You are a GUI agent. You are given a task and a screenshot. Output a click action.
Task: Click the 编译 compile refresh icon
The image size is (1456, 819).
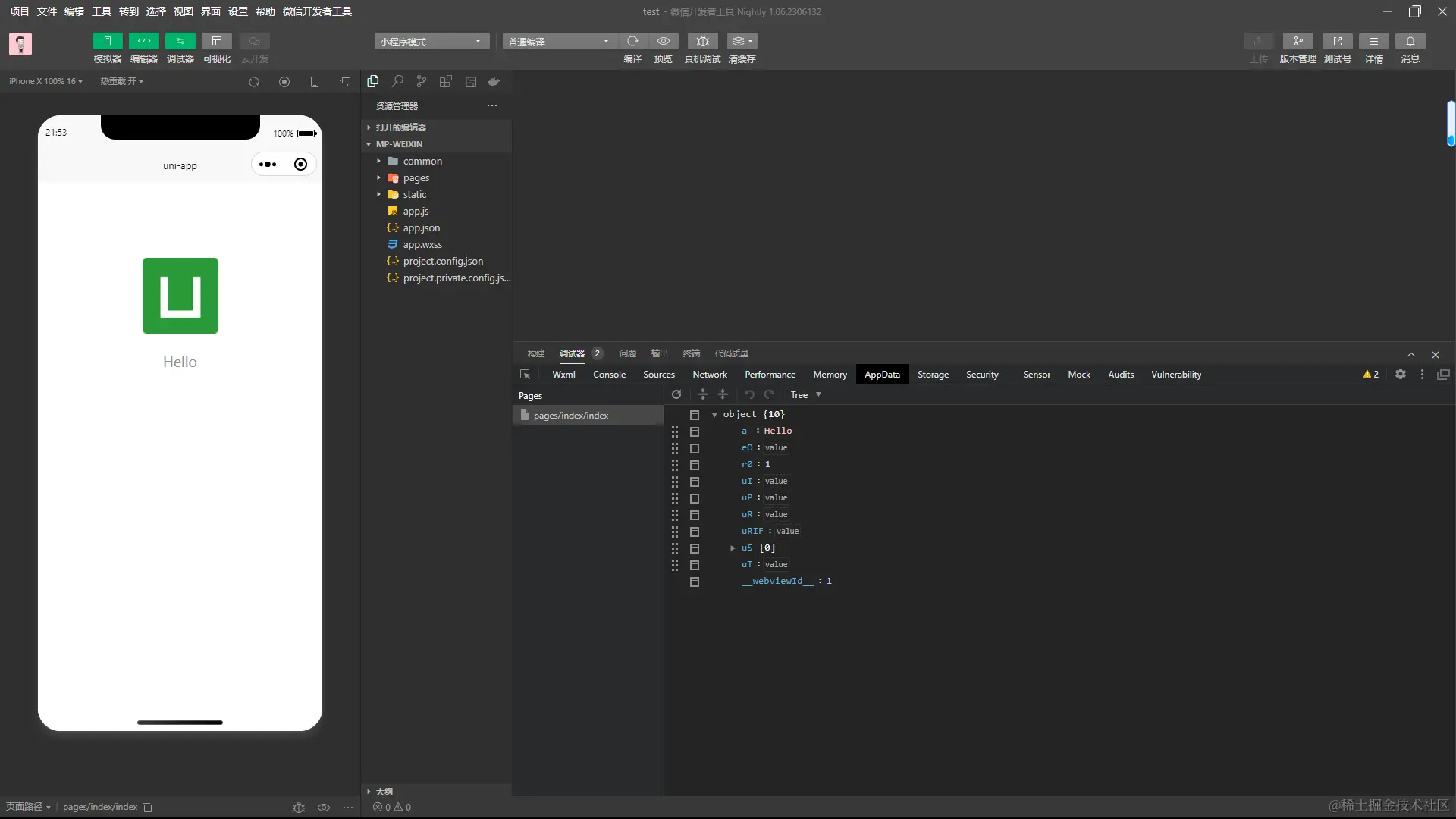(x=632, y=41)
